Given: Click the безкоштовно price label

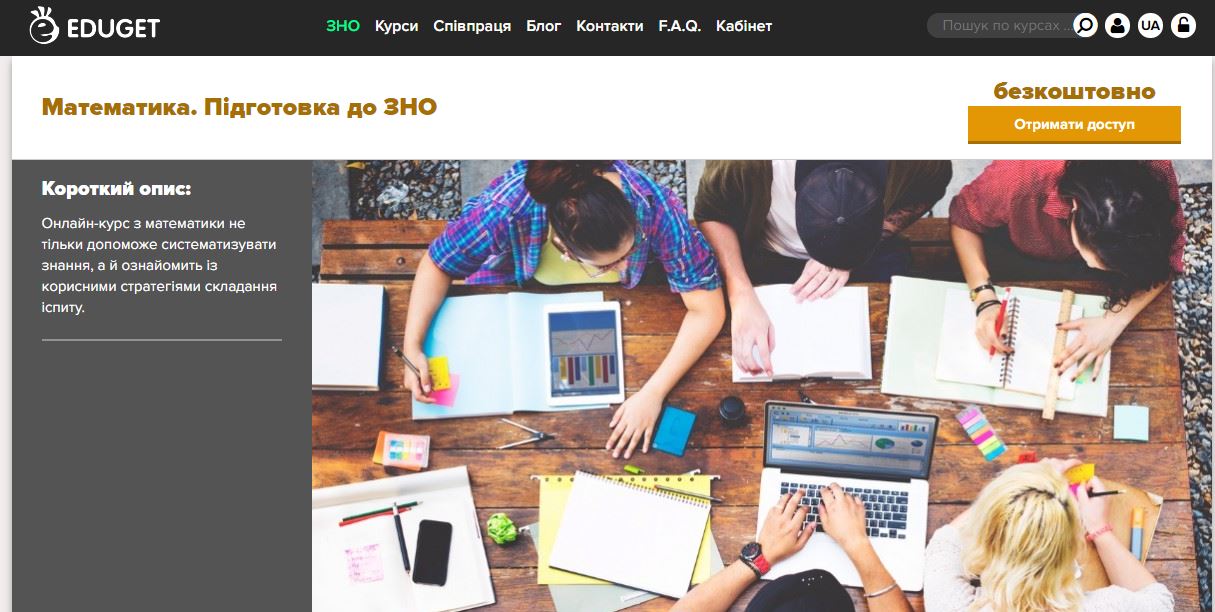Looking at the screenshot, I should (x=1074, y=91).
